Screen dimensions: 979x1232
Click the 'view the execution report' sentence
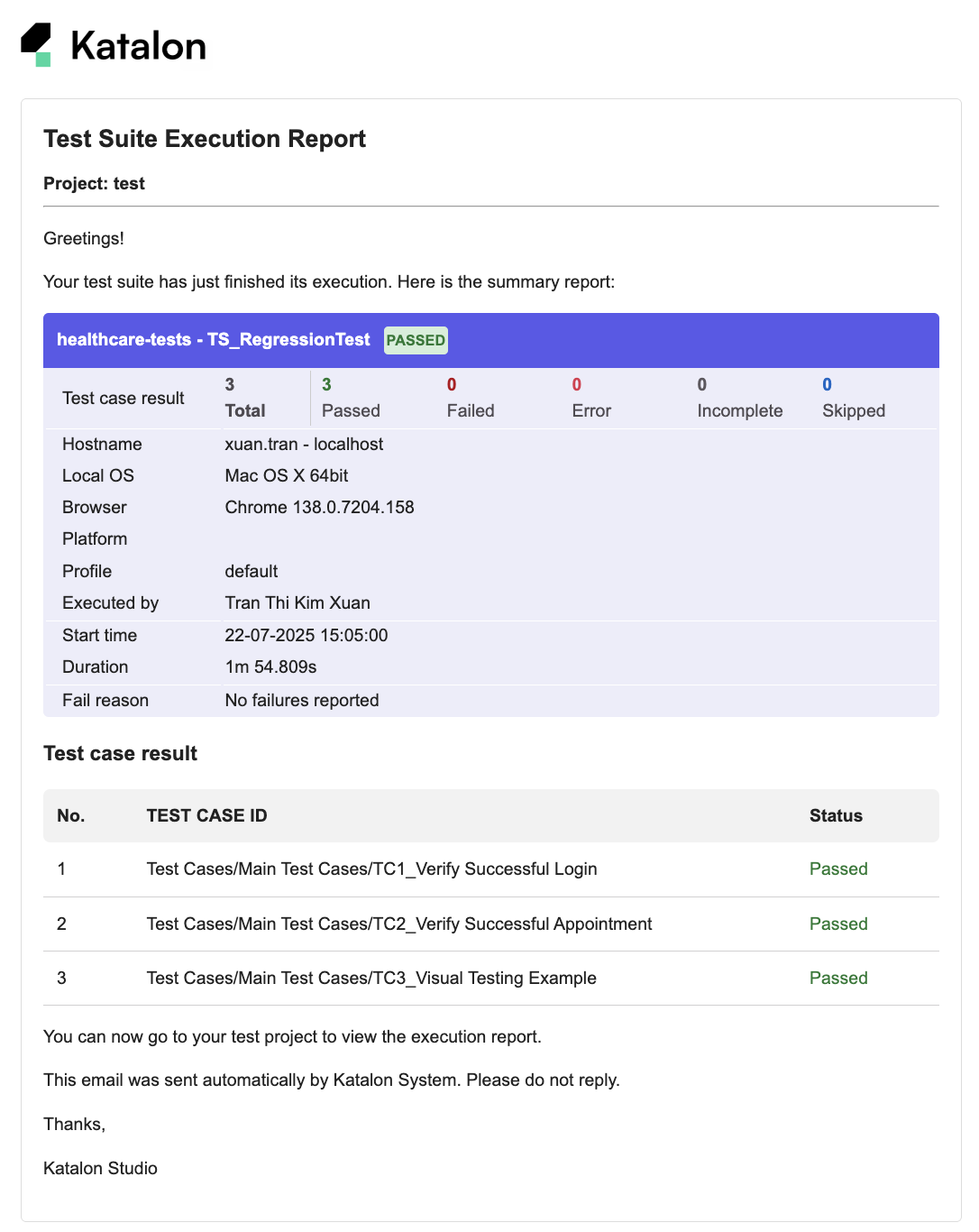[292, 1037]
